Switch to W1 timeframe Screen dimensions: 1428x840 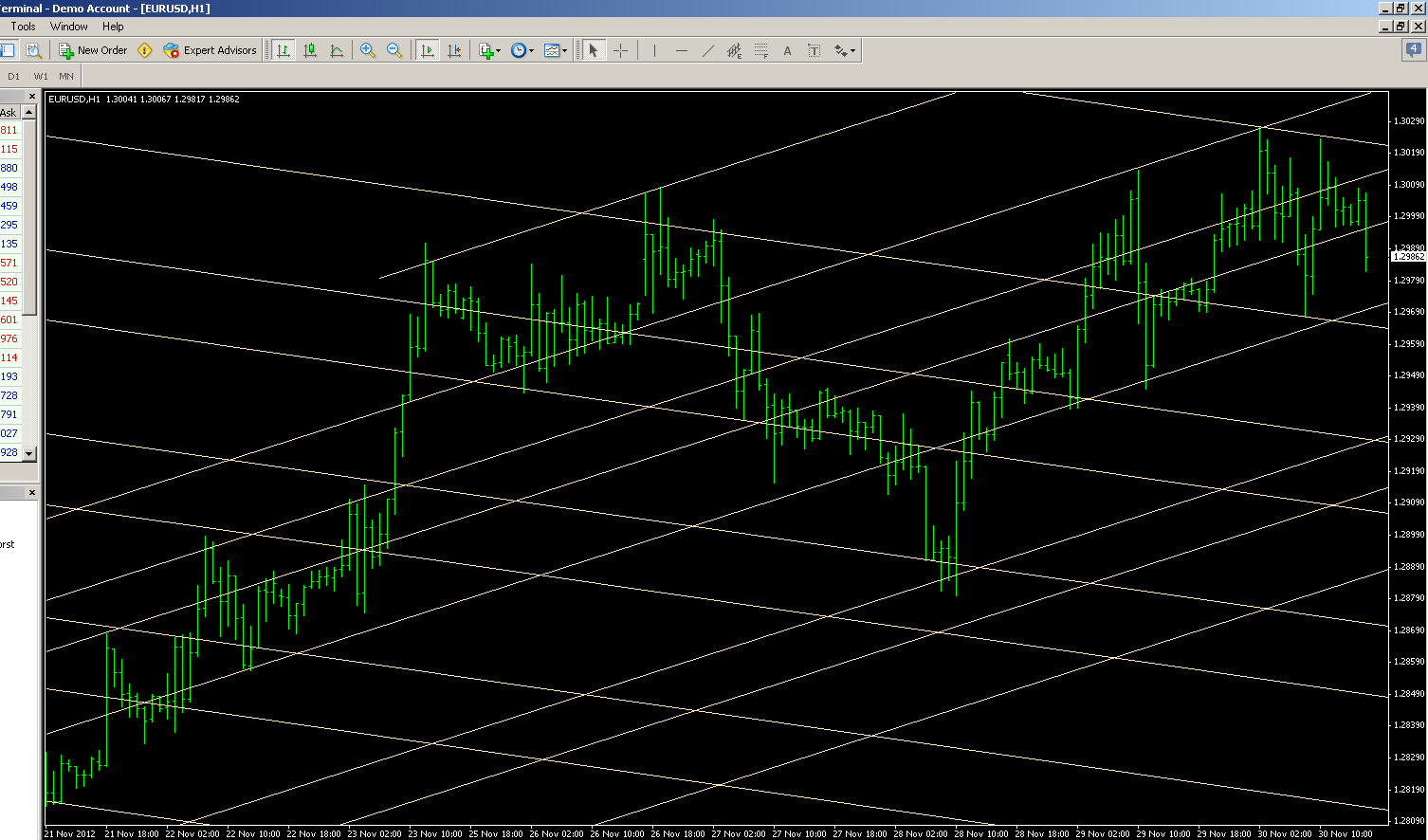(x=41, y=76)
